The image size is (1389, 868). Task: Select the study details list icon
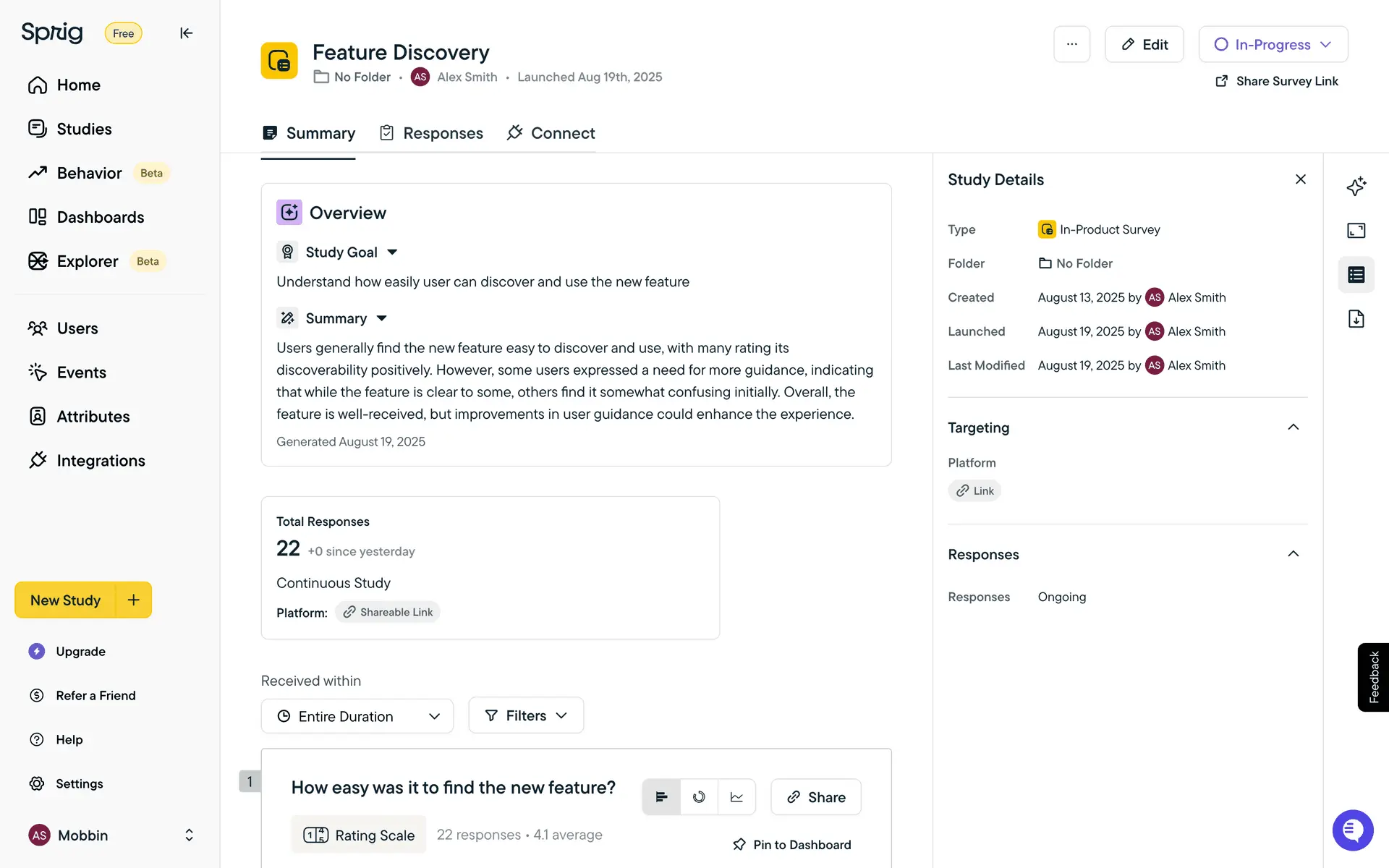coord(1356,275)
